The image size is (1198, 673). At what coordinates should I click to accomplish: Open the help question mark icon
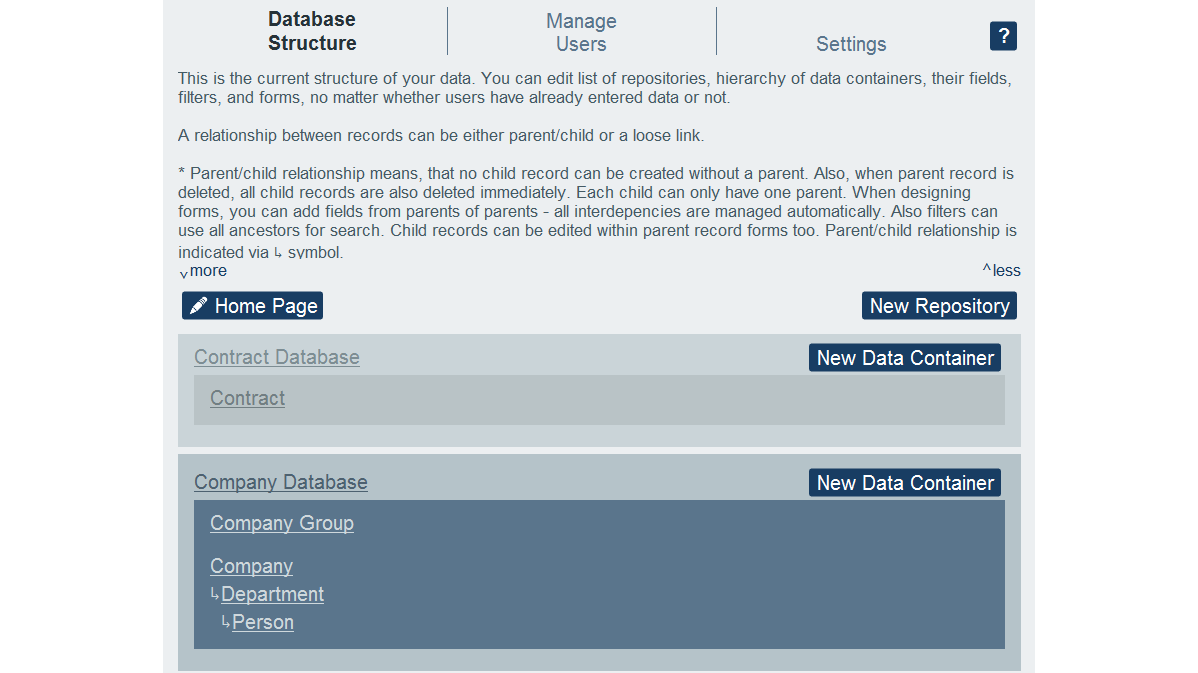tap(1003, 36)
